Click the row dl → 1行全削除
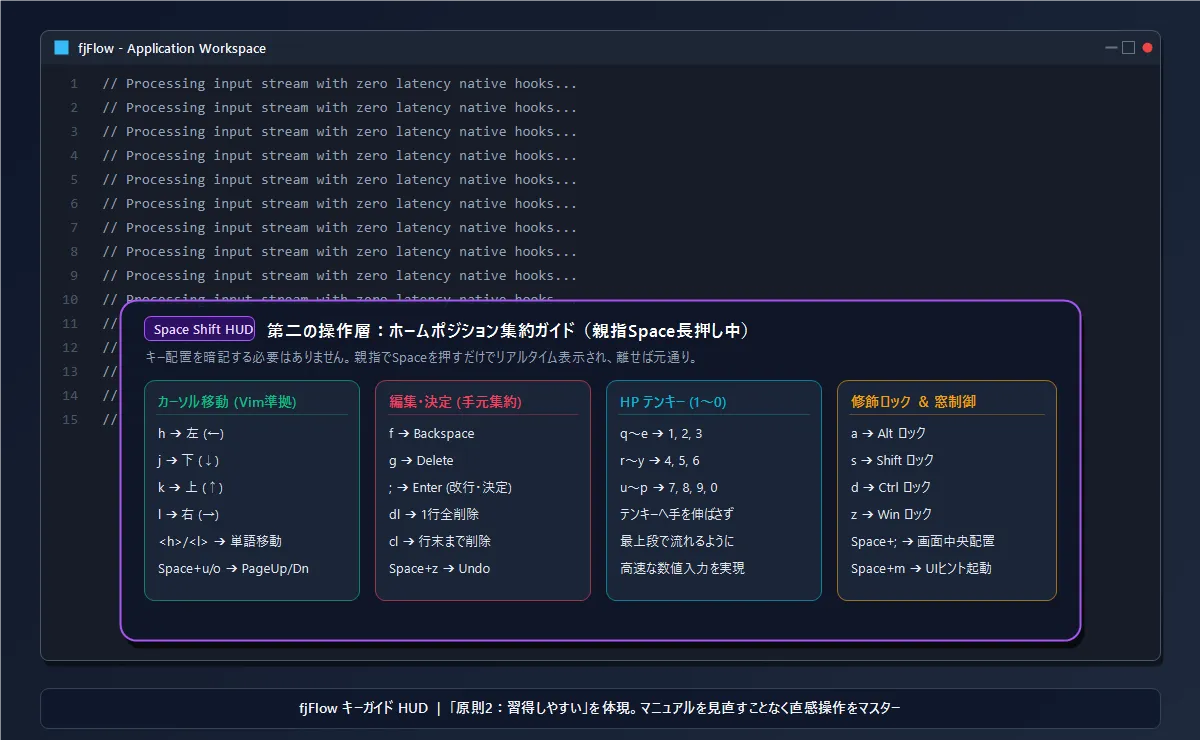Viewport: 1200px width, 740px height. 434,515
